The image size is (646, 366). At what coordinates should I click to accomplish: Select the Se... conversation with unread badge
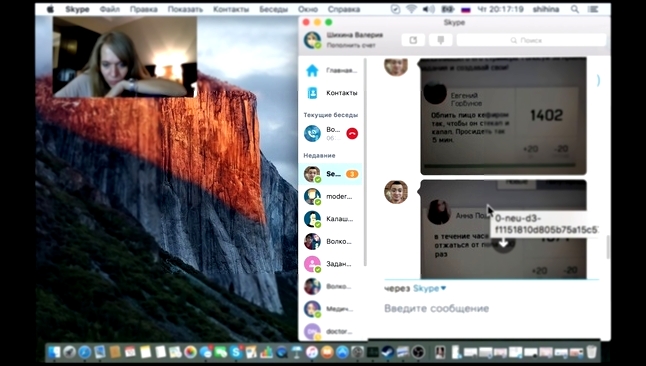click(x=331, y=174)
